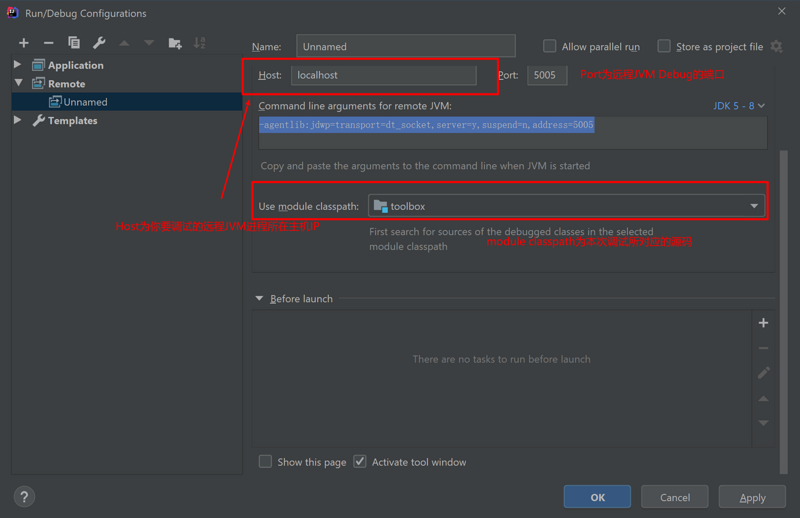Enable the Allow parallel run checkbox

point(549,46)
